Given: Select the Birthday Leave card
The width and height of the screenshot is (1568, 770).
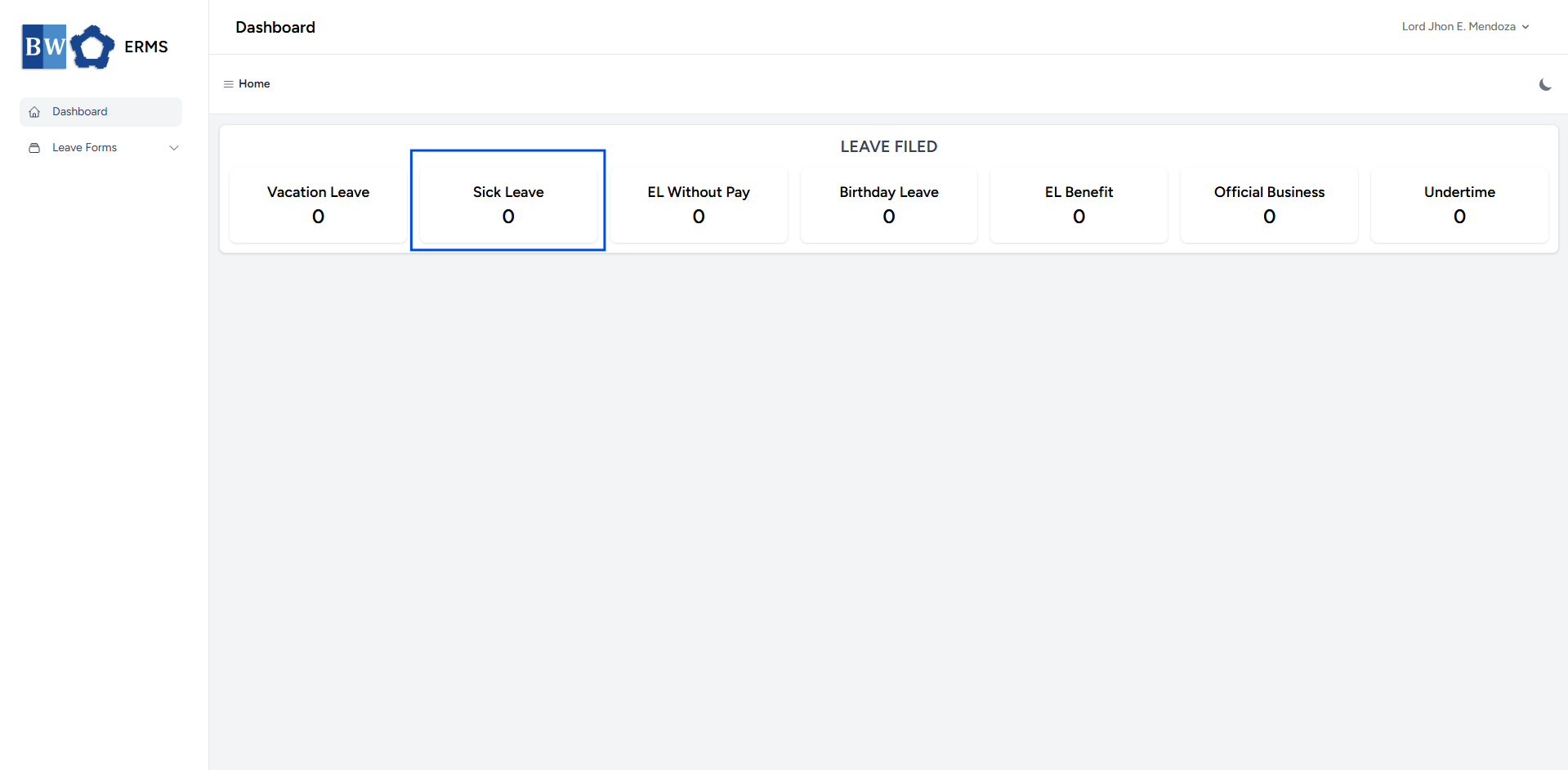Looking at the screenshot, I should tap(889, 204).
